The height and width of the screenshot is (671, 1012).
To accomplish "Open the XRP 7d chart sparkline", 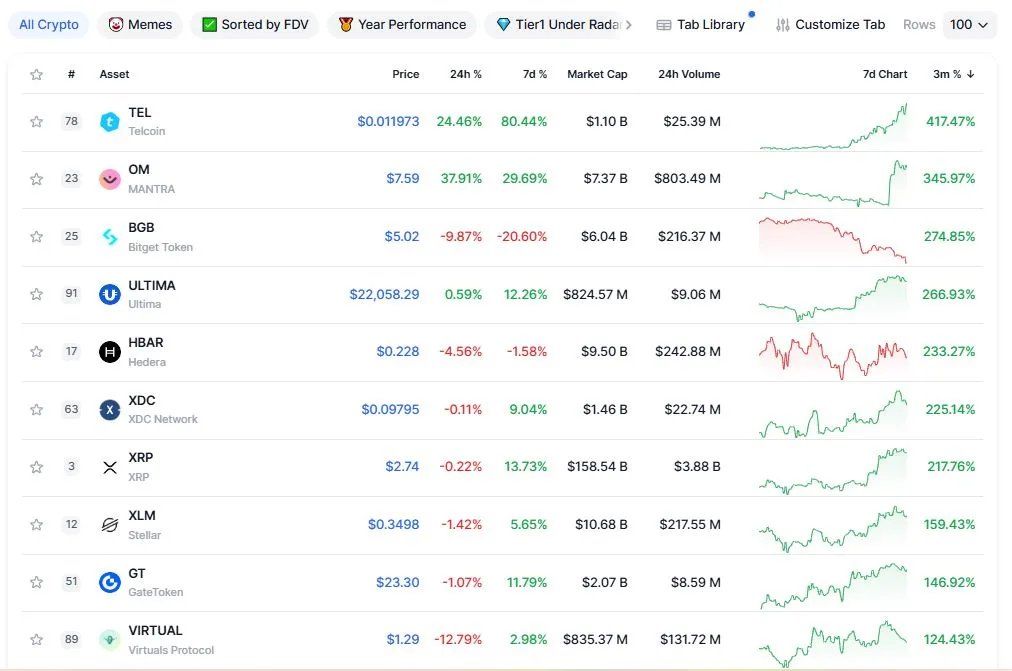I will (x=833, y=471).
